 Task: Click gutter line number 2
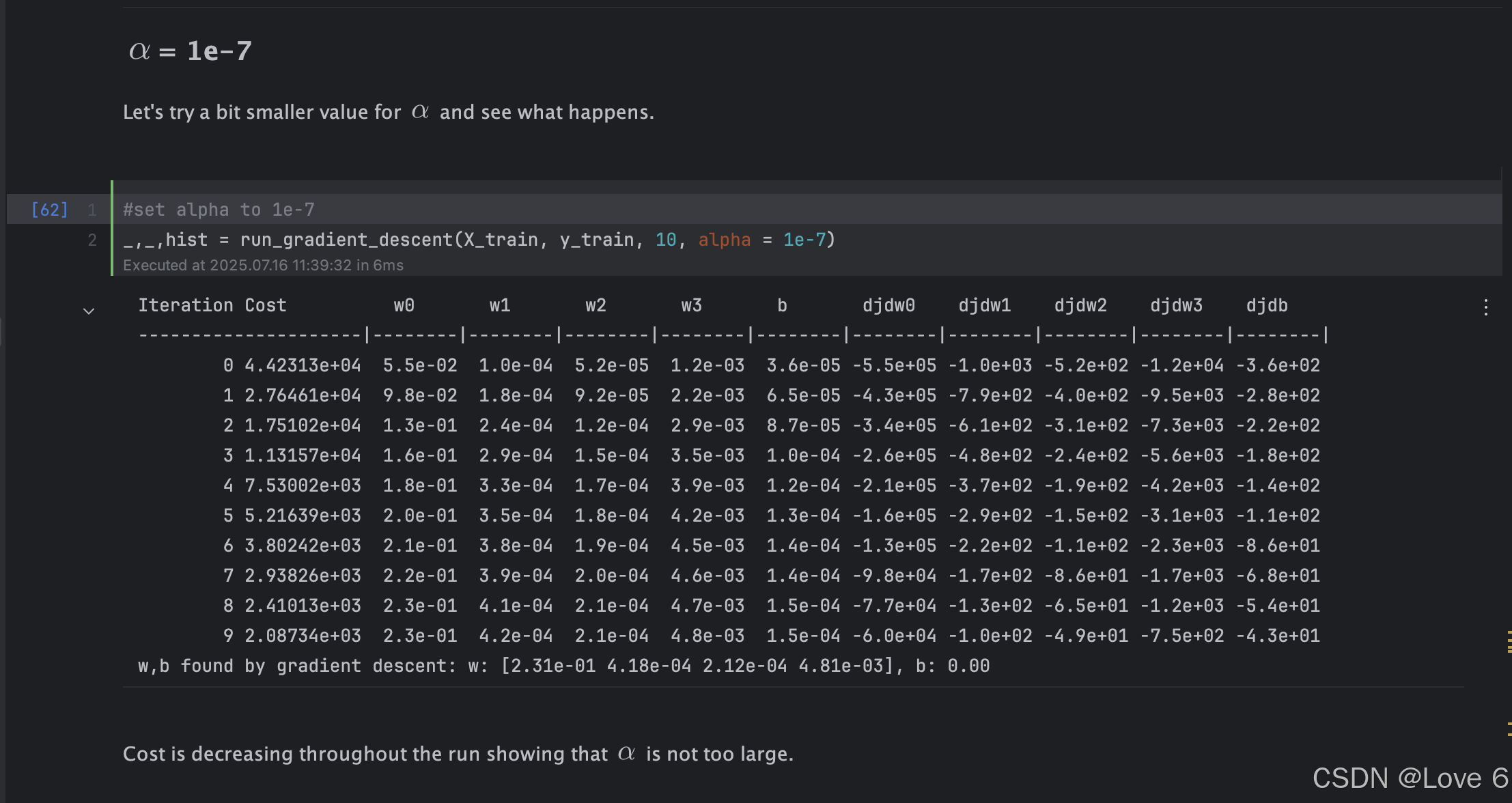click(x=92, y=240)
